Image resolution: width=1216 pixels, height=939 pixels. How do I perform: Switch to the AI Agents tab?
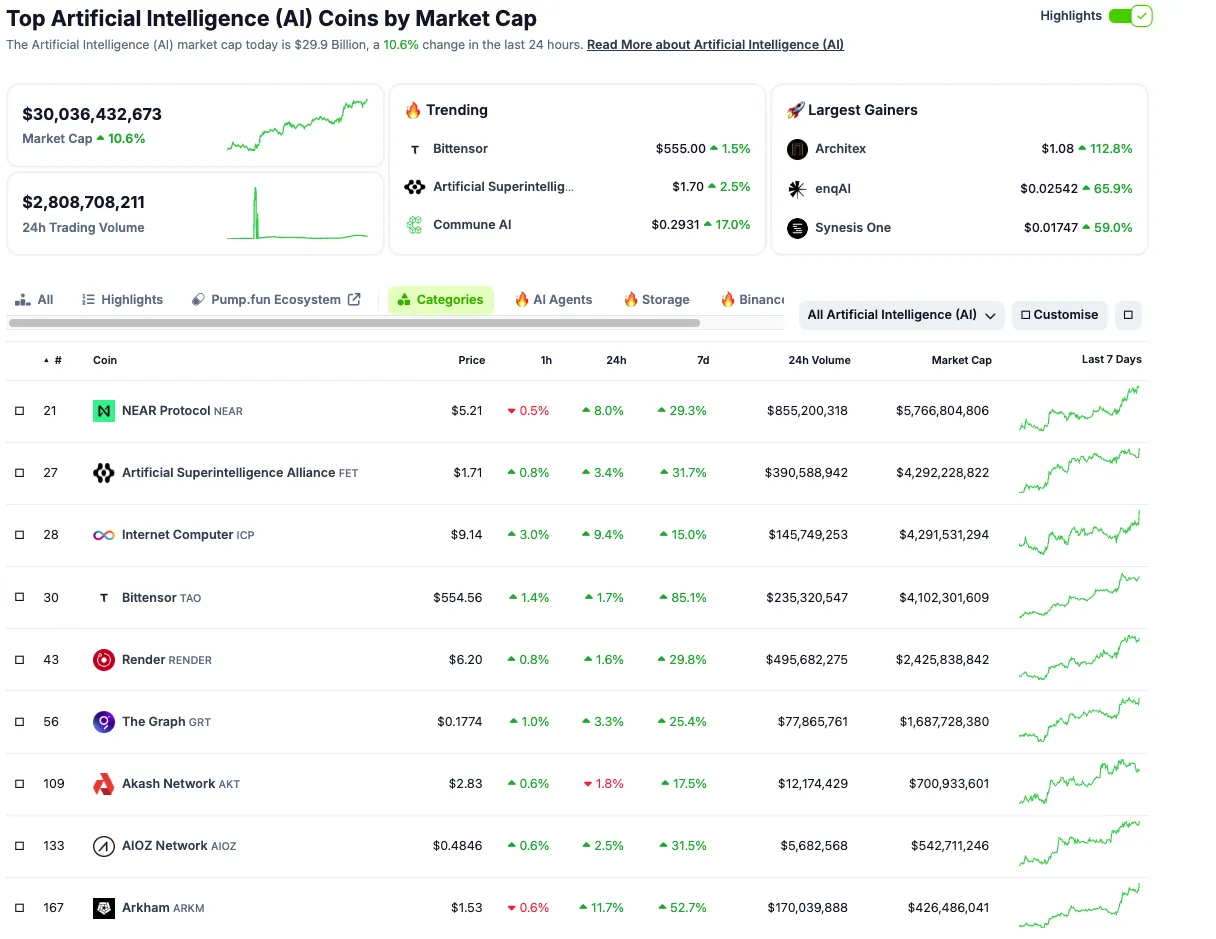tap(554, 298)
